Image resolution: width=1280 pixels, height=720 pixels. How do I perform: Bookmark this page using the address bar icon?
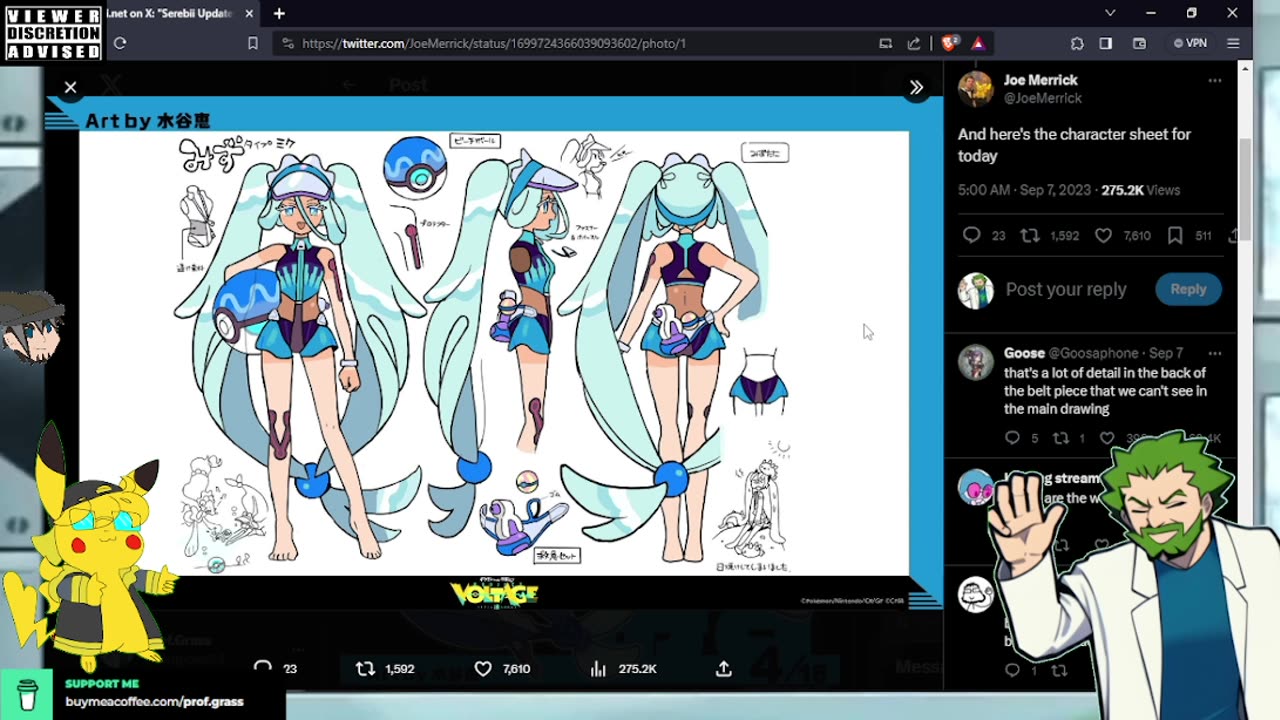coord(252,43)
